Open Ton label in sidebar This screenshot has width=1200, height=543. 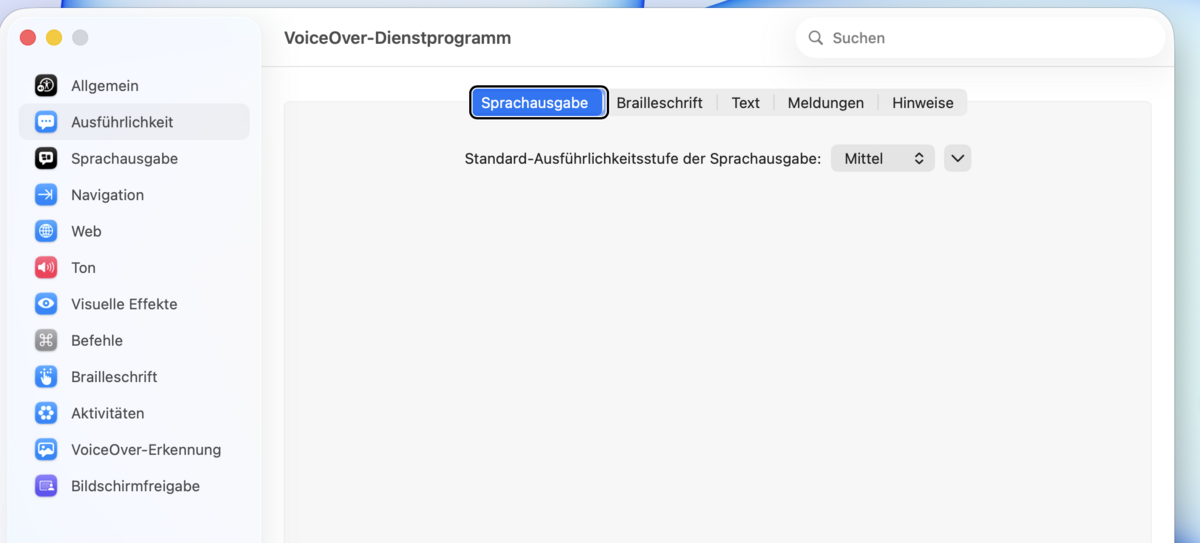(83, 268)
